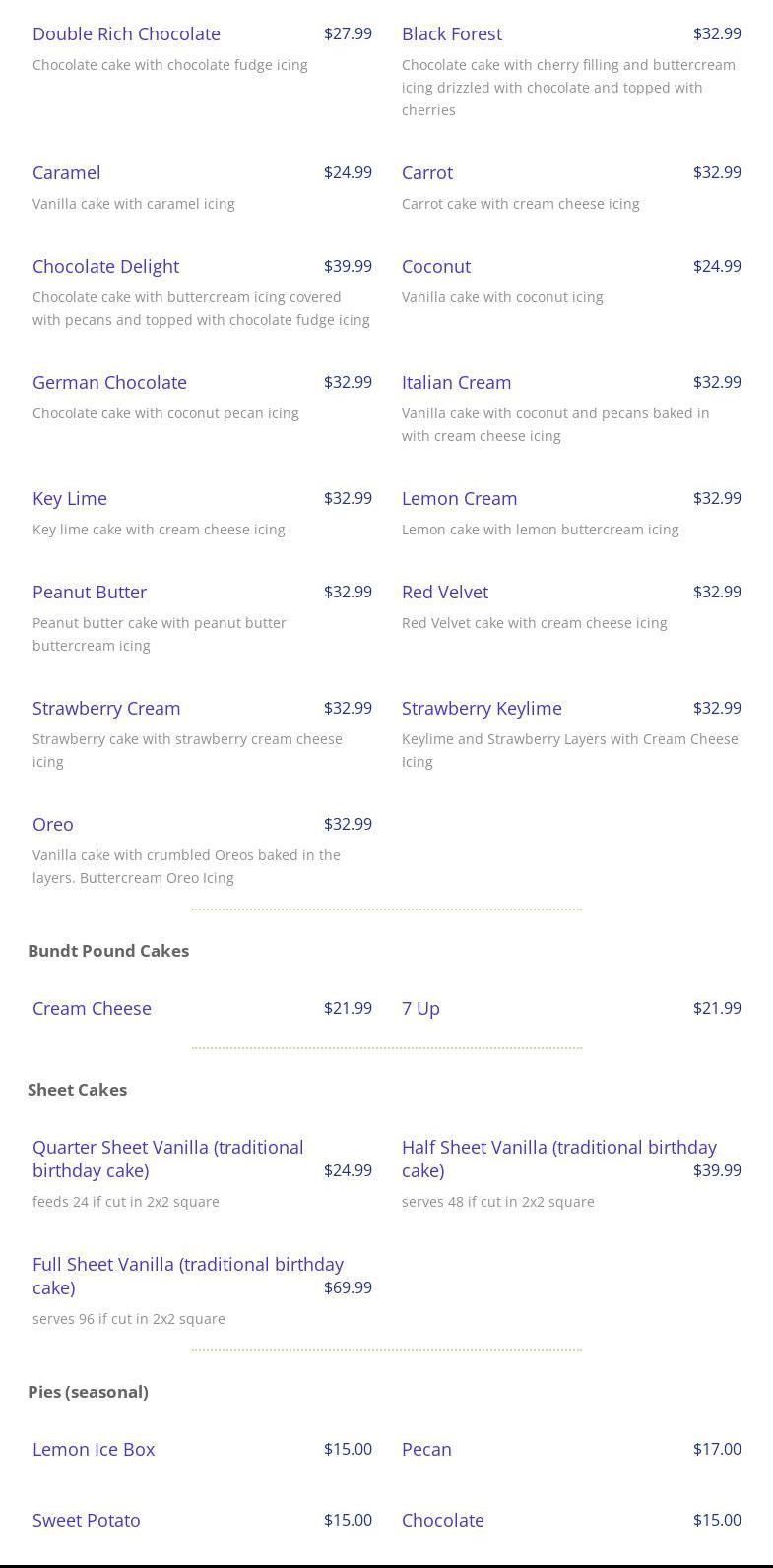Click the Italian Cream cake title
This screenshot has width=773, height=1568.
click(x=456, y=382)
